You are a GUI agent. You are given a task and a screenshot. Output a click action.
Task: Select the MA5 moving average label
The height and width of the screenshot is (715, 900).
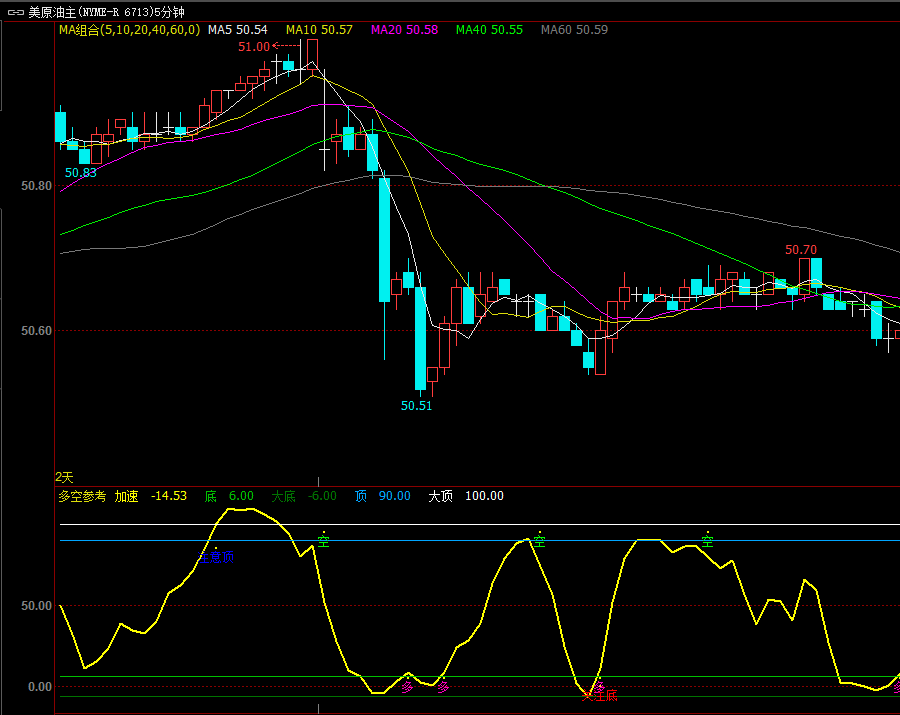click(x=238, y=30)
